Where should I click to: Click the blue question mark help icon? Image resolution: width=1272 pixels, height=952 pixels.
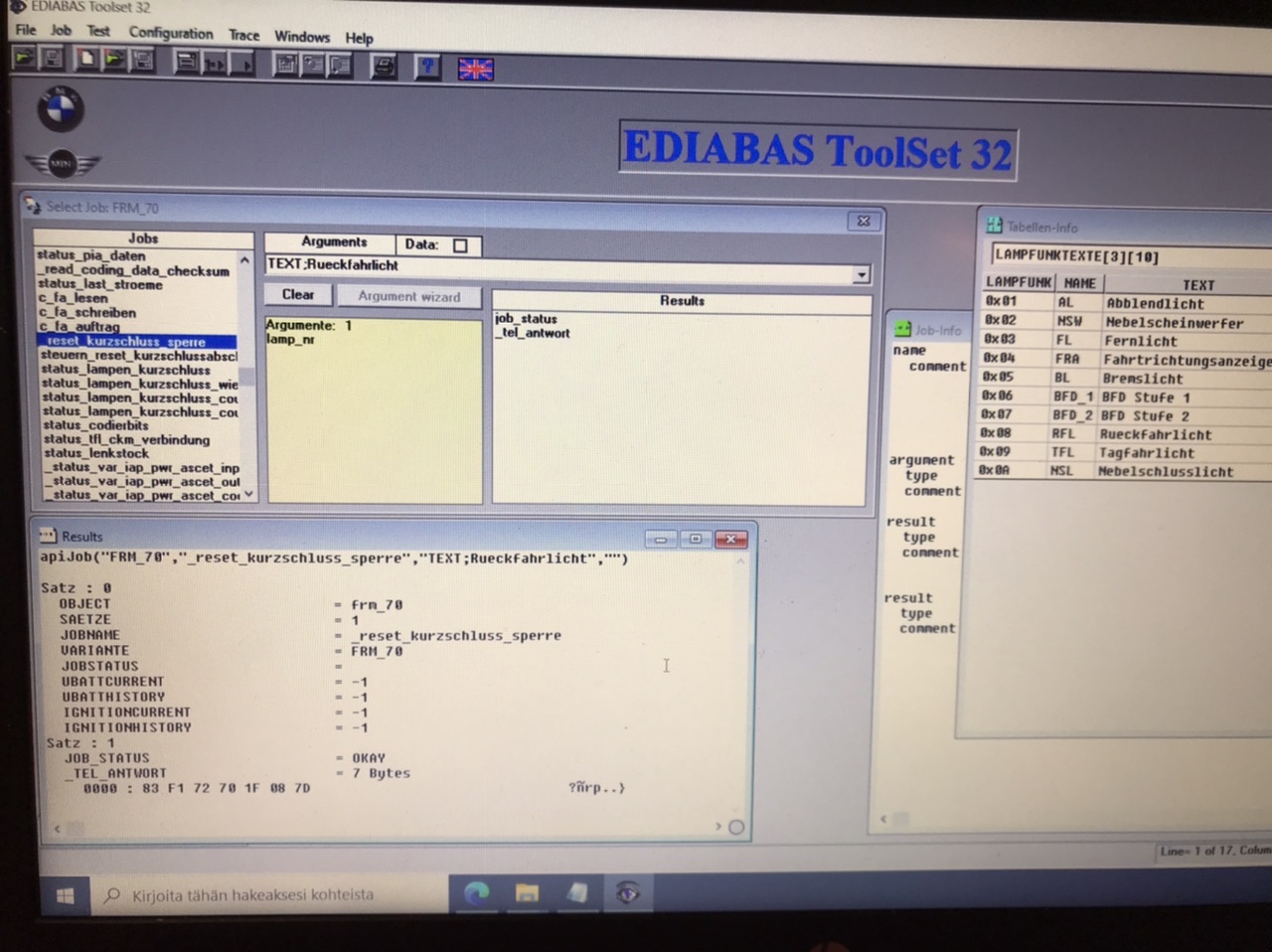pos(427,67)
